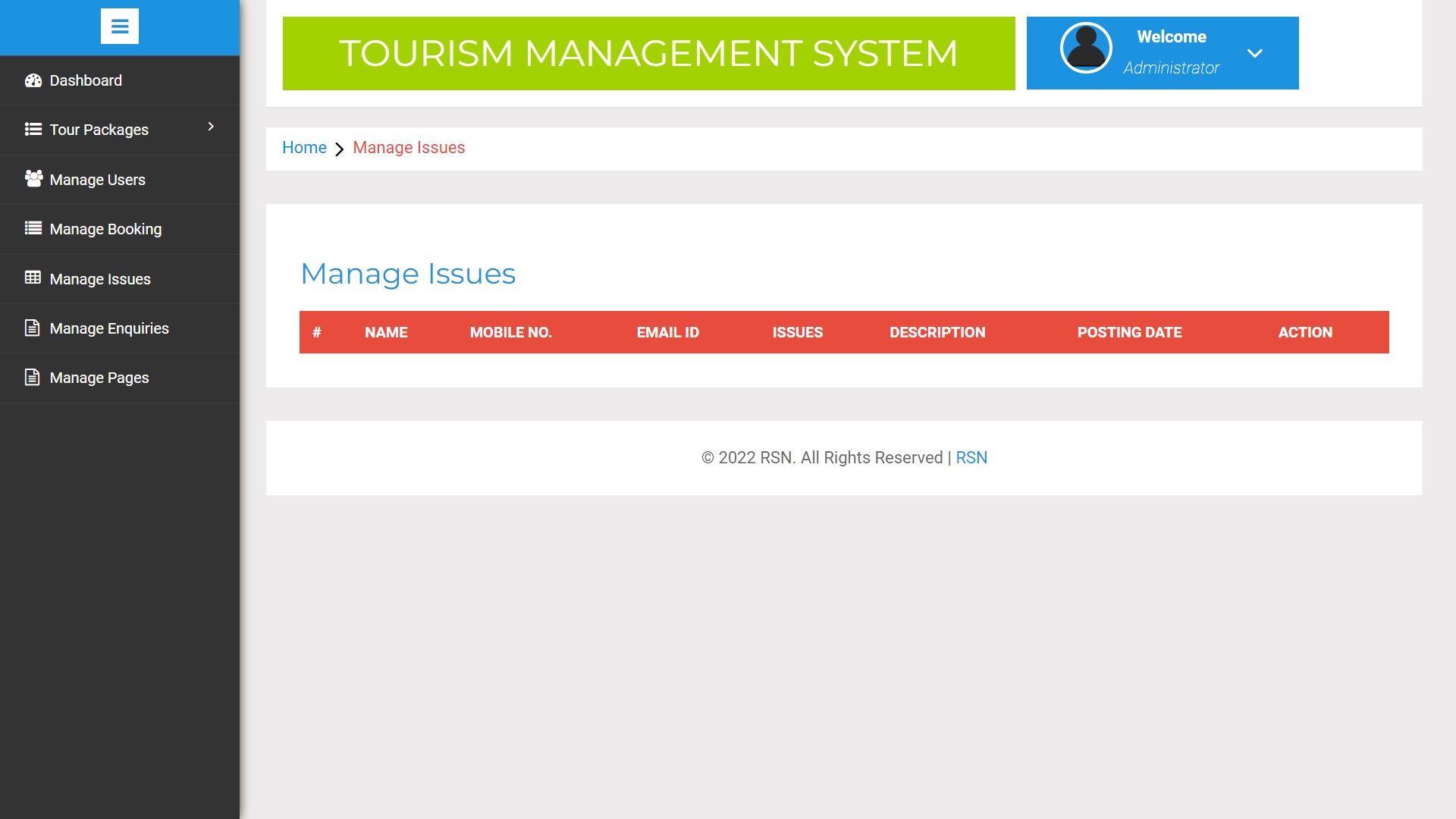Click the RSN footer link

971,457
